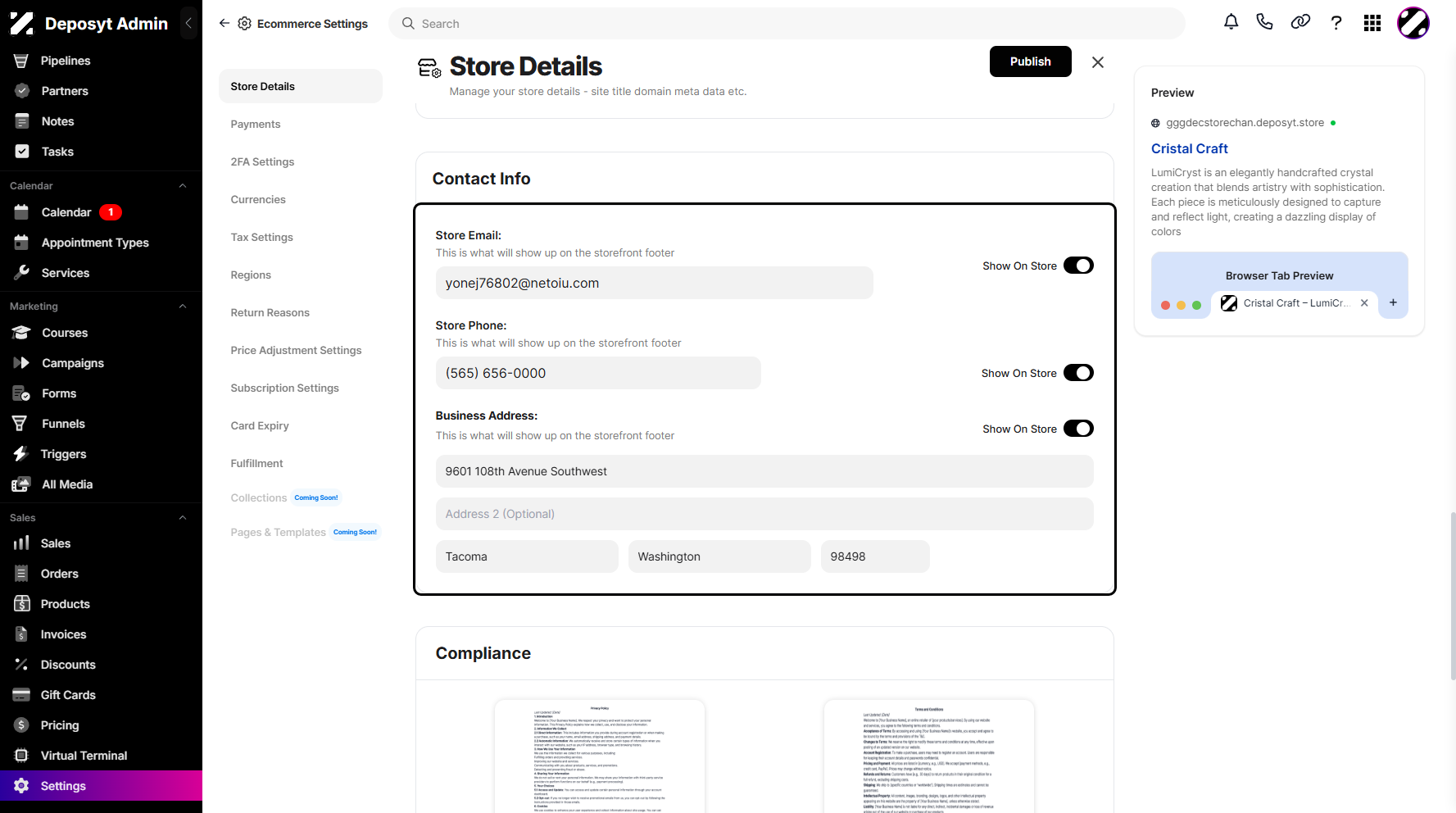The image size is (1456, 813).
Task: Click the Courses graduation cap icon
Action: point(21,333)
